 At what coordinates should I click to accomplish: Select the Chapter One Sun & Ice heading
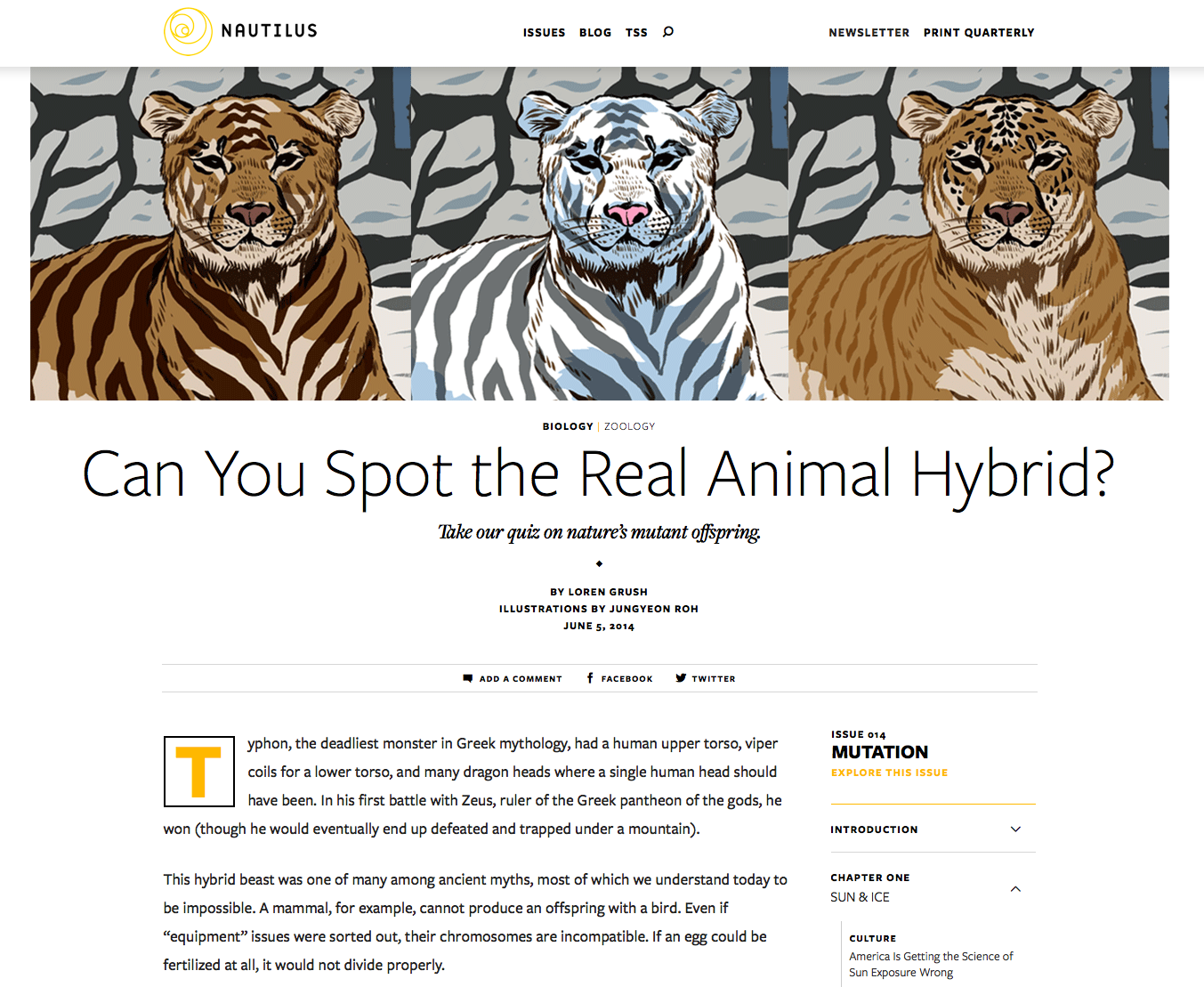click(870, 887)
